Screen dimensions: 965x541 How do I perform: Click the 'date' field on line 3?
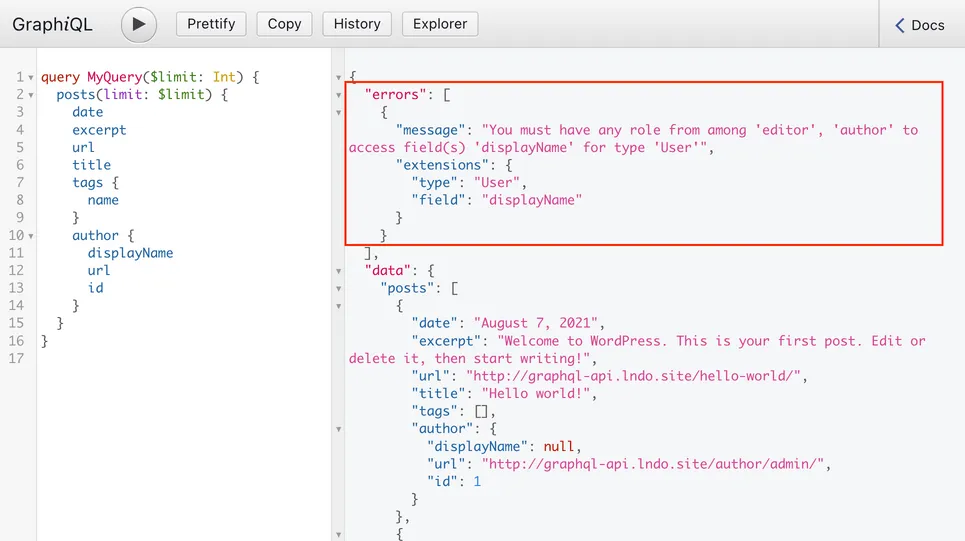tap(87, 112)
